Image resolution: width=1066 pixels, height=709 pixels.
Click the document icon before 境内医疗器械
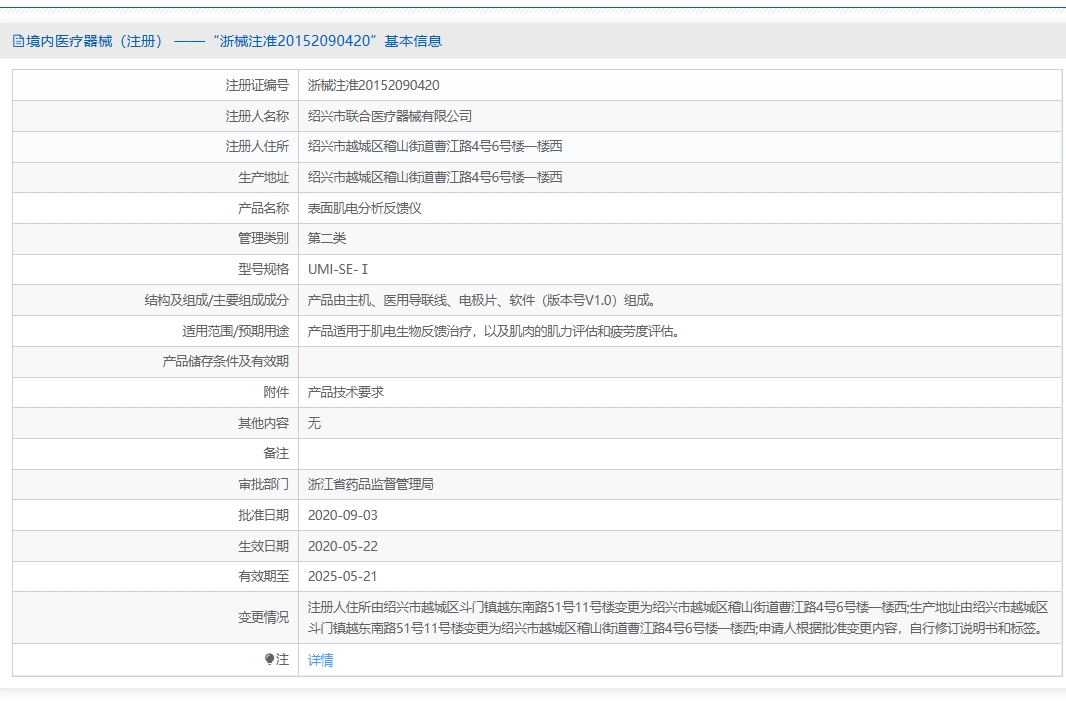click(x=18, y=41)
